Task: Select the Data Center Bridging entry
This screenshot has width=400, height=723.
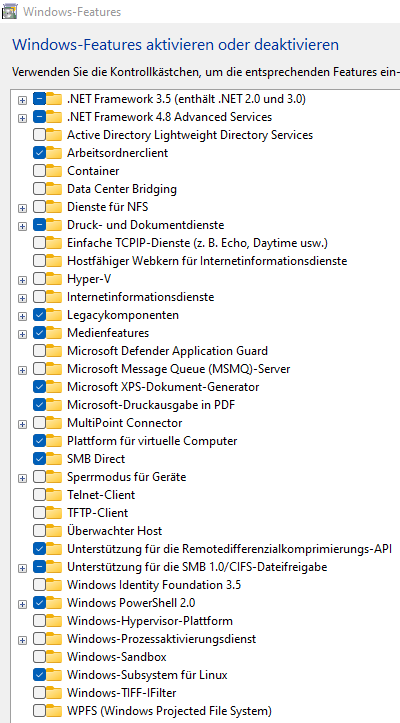Action: click(122, 189)
